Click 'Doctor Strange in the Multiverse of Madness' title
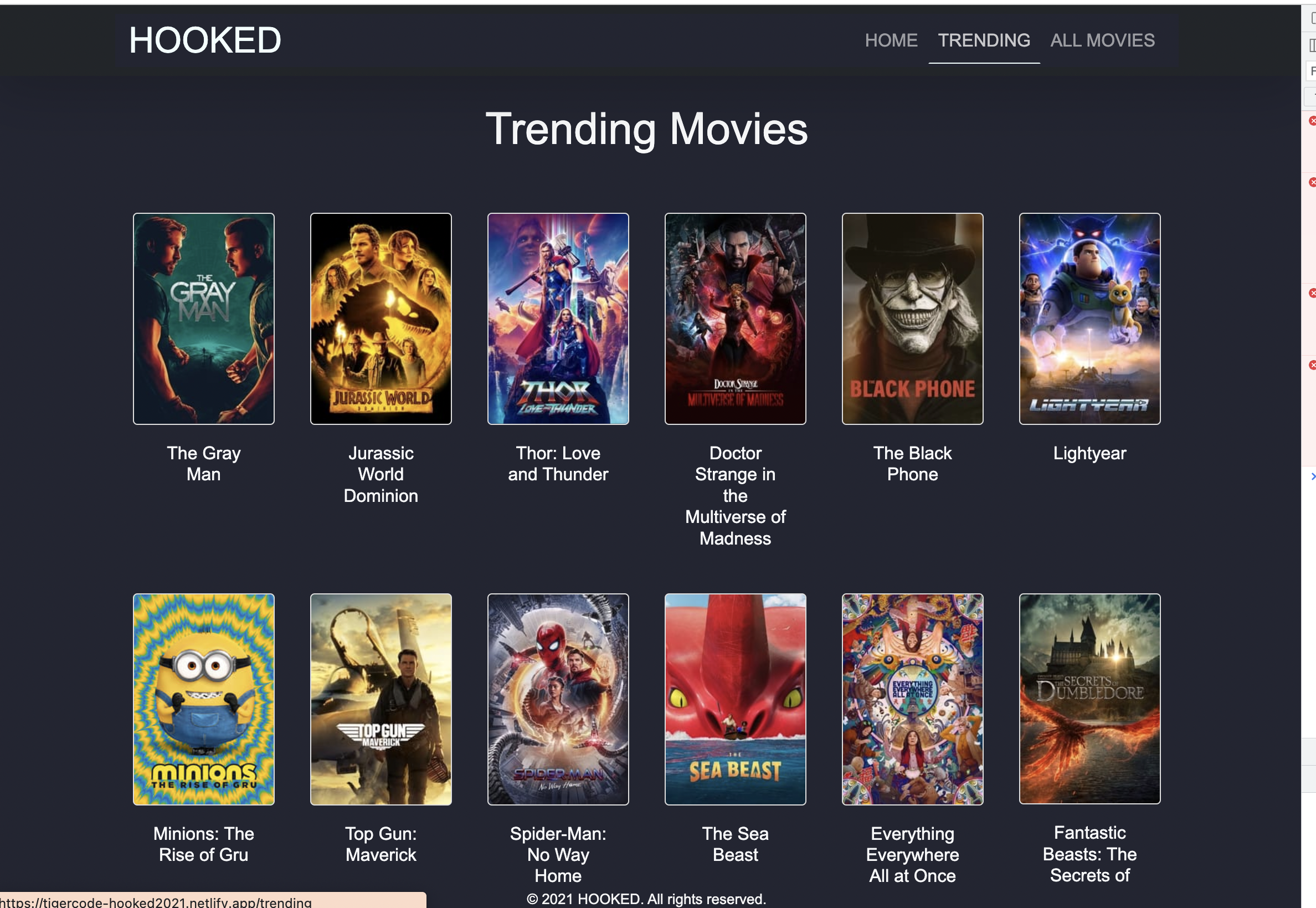This screenshot has height=908, width=1316. click(x=735, y=495)
